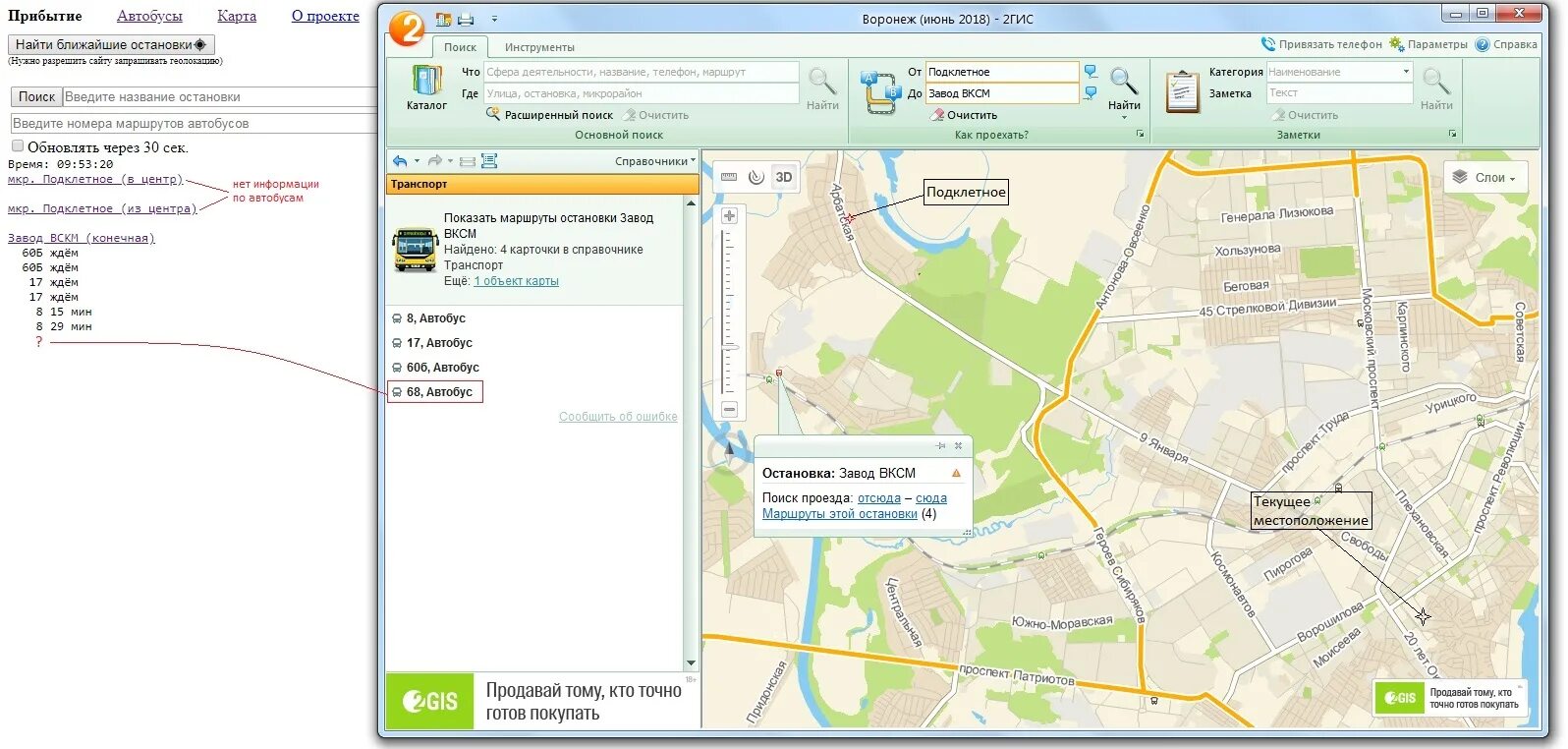Image resolution: width=1568 pixels, height=749 pixels.
Task: Zoom in with the map plus button
Action: click(729, 215)
